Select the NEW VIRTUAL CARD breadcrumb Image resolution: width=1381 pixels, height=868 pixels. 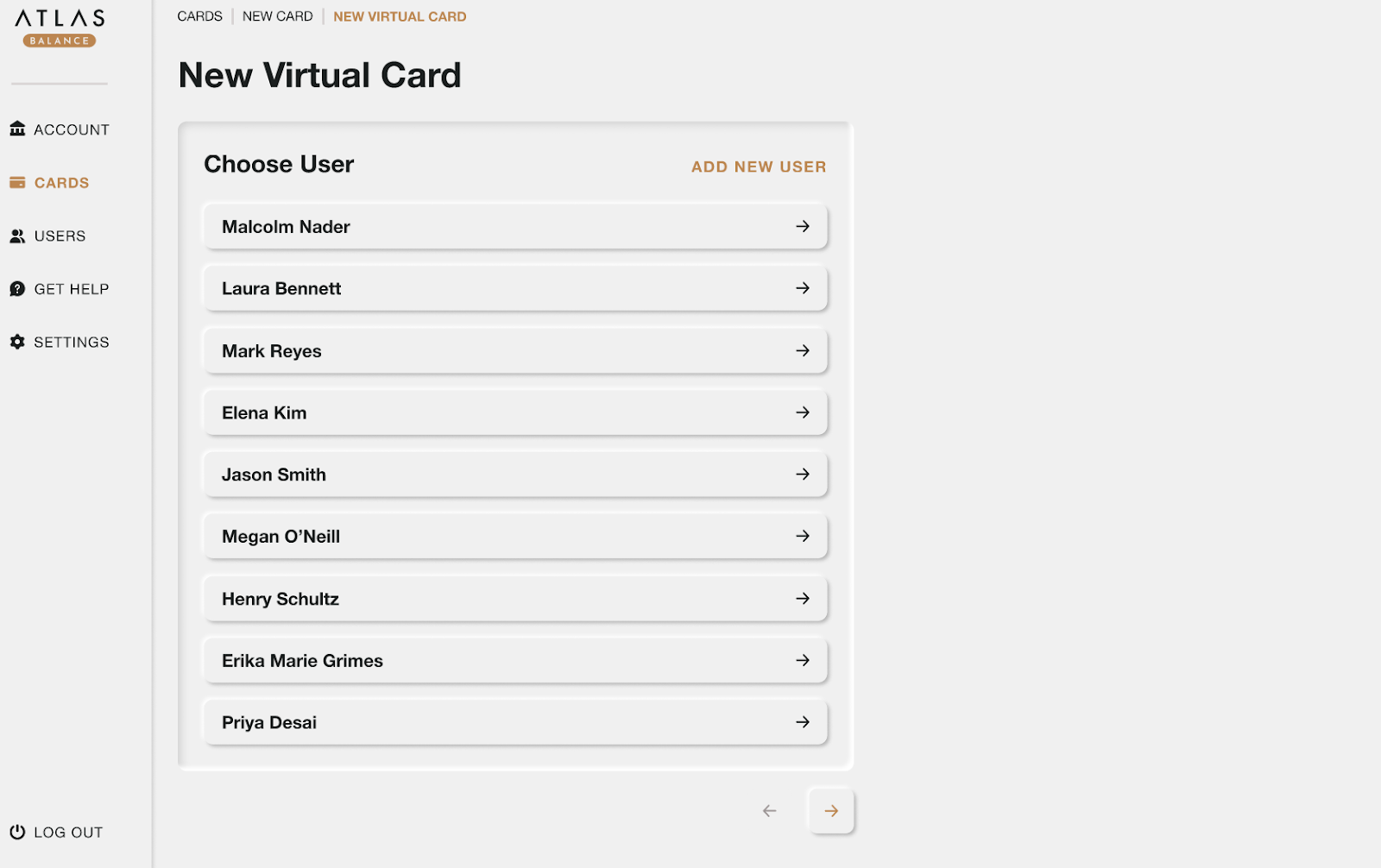pyautogui.click(x=399, y=16)
